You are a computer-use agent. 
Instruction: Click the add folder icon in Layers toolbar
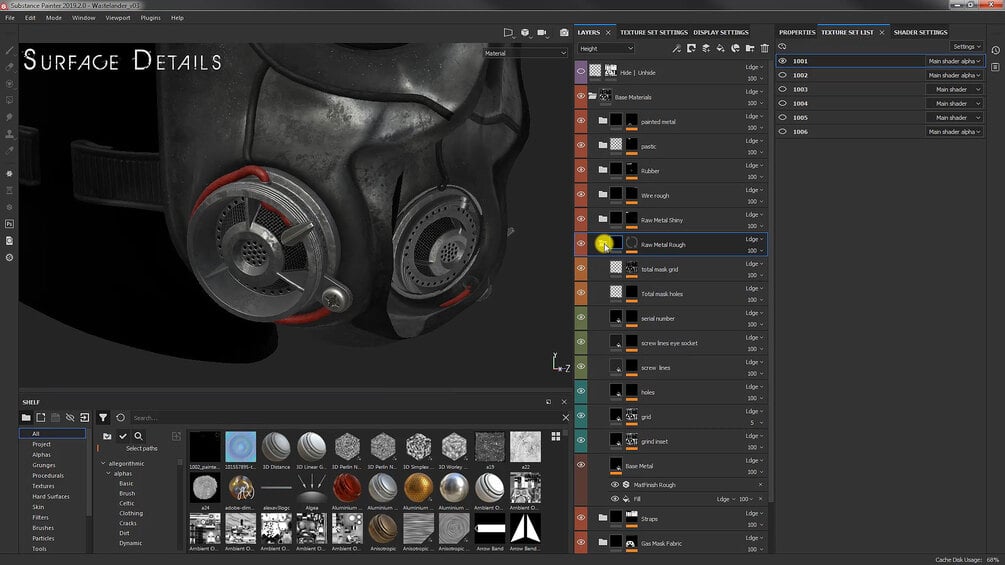coord(750,48)
